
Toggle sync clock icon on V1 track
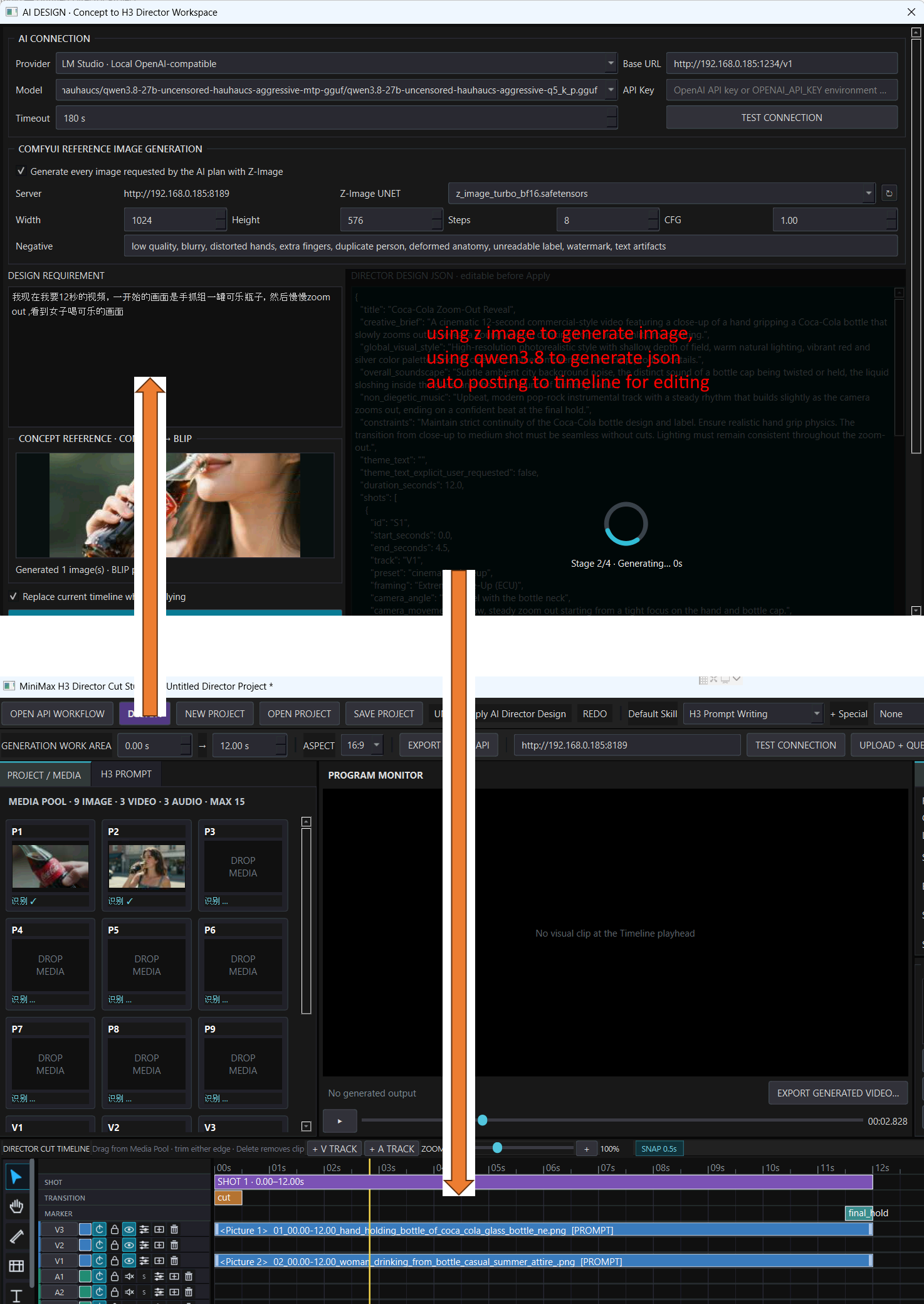(x=100, y=1260)
